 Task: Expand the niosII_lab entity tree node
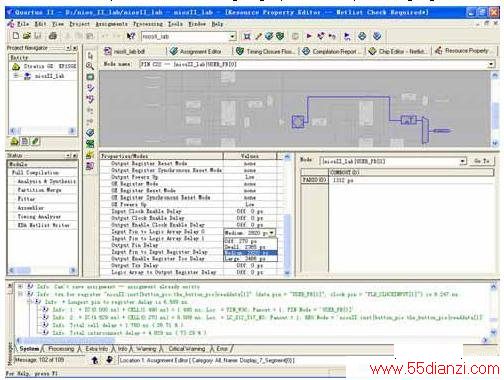click(x=15, y=76)
